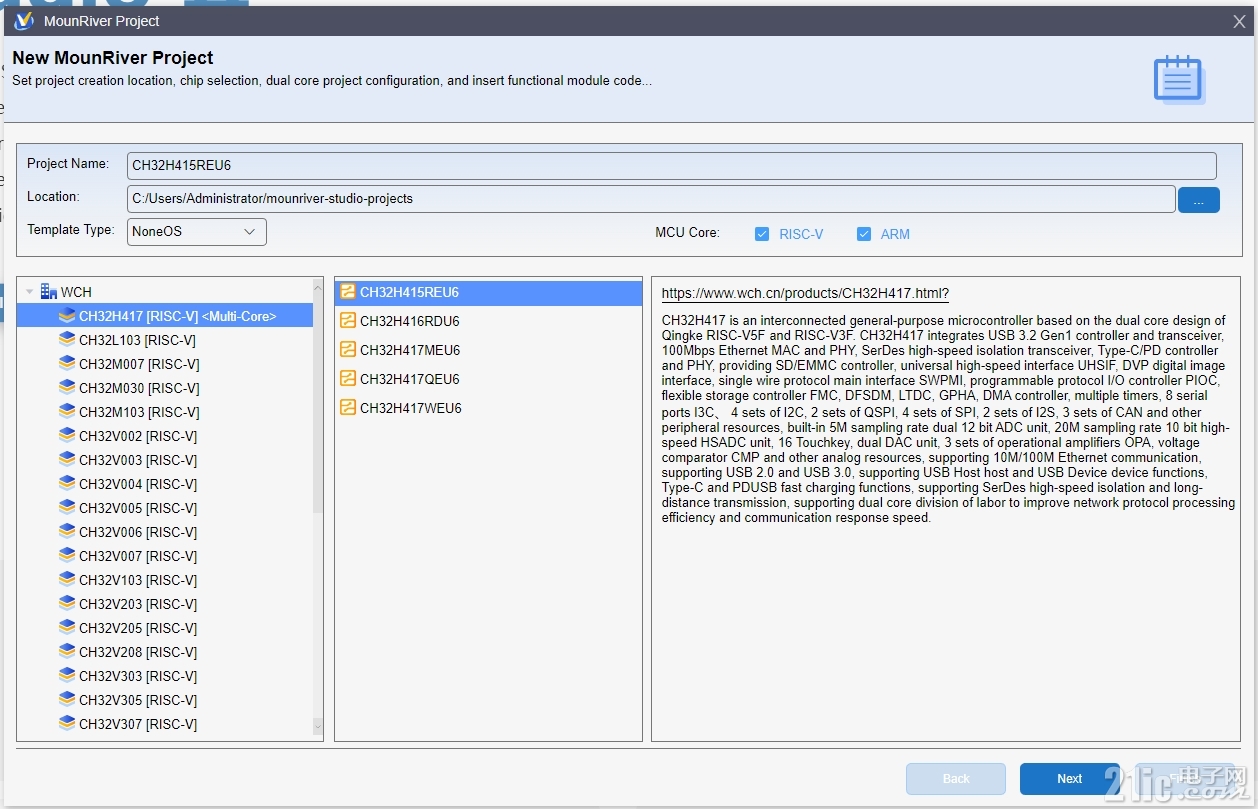This screenshot has width=1258, height=809.
Task: Click the CH32M103 chip stack icon
Action: point(67,412)
